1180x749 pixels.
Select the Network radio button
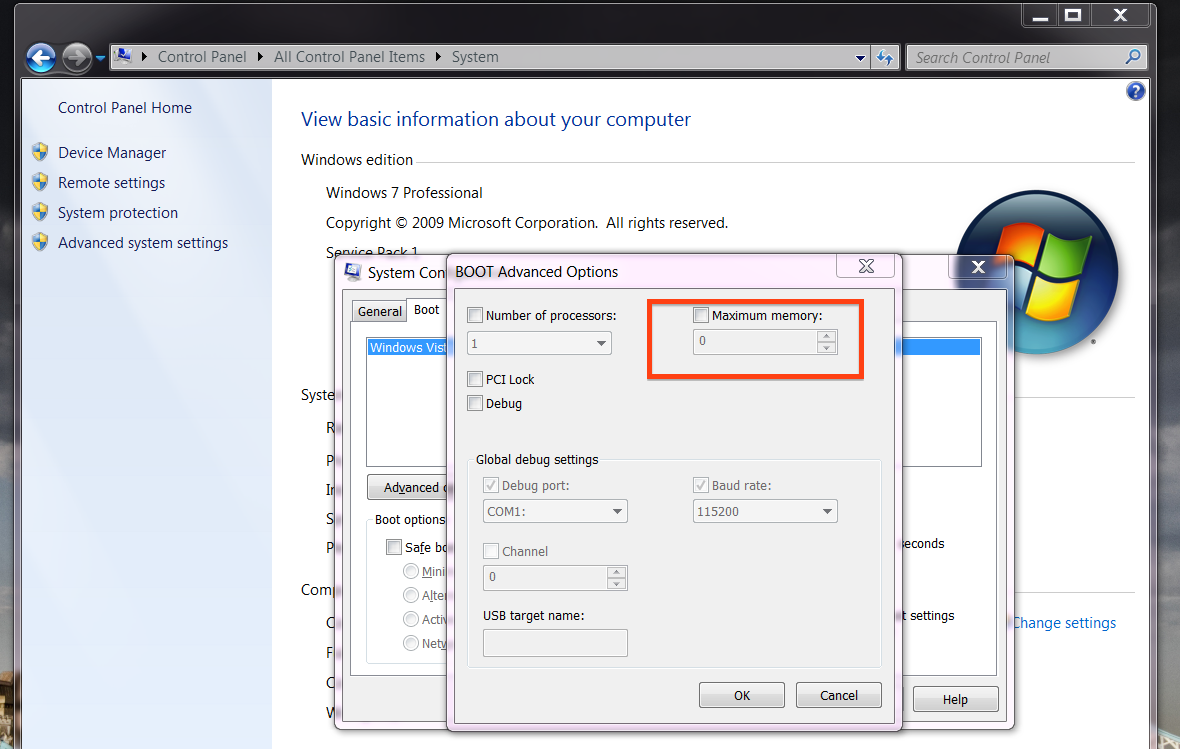click(x=411, y=644)
